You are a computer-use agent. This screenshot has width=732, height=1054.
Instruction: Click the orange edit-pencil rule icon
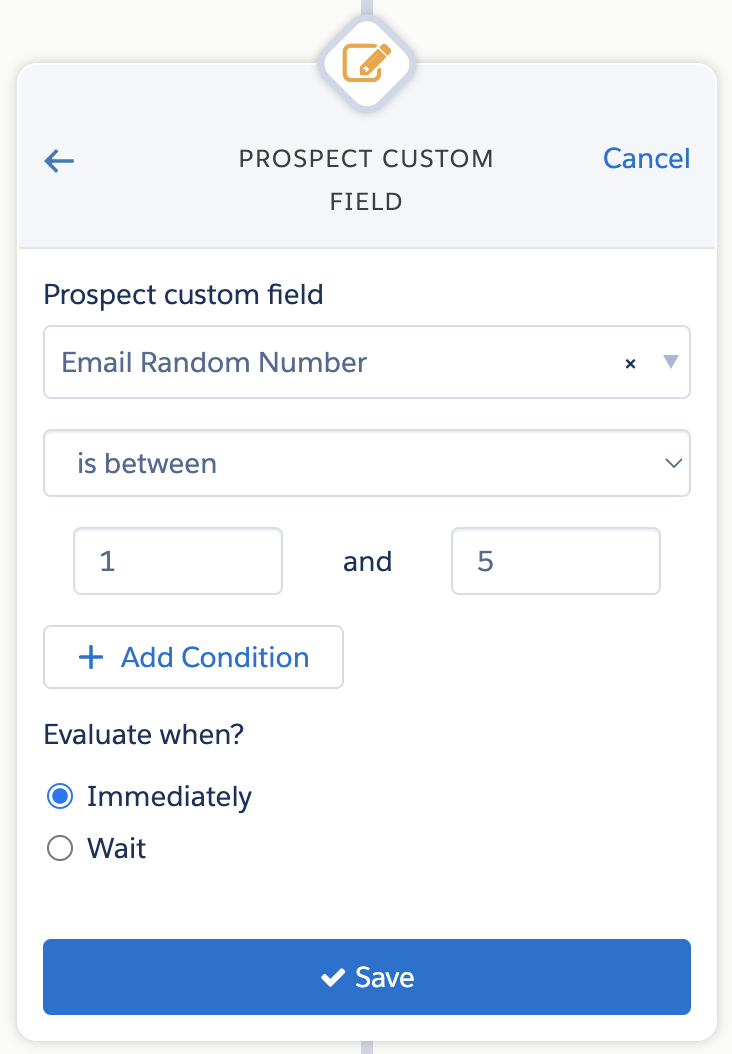click(366, 63)
